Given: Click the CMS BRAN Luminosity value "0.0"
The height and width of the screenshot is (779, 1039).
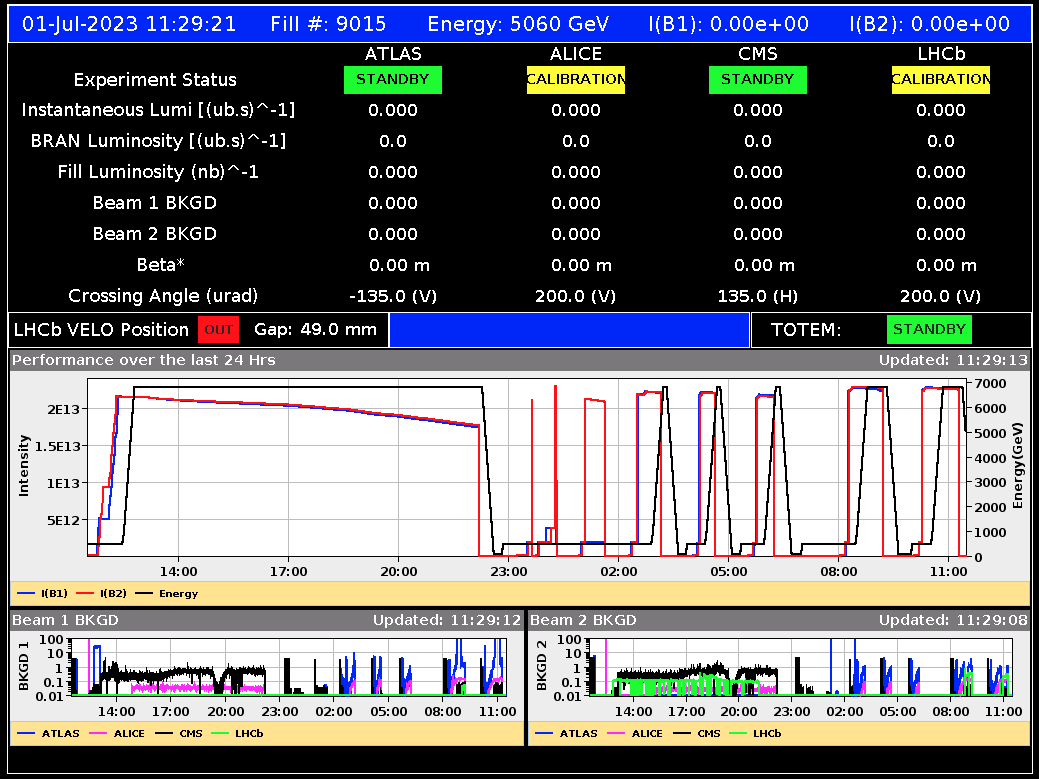Looking at the screenshot, I should click(x=757, y=141).
